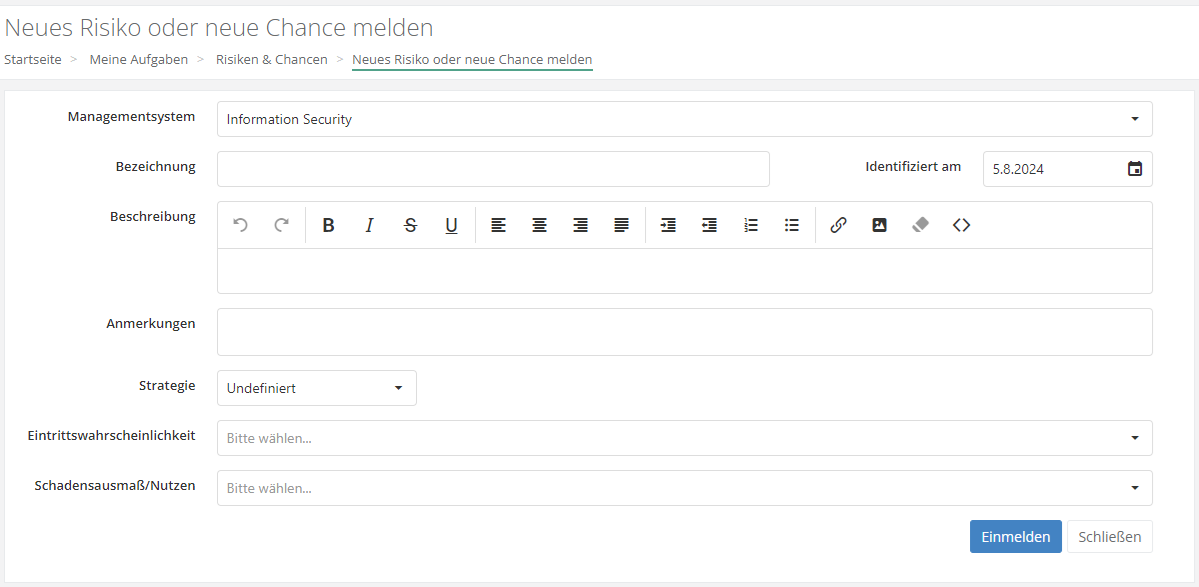Viewport: 1199px width, 587px height.
Task: Open the Managementsystem dropdown
Action: coord(684,119)
